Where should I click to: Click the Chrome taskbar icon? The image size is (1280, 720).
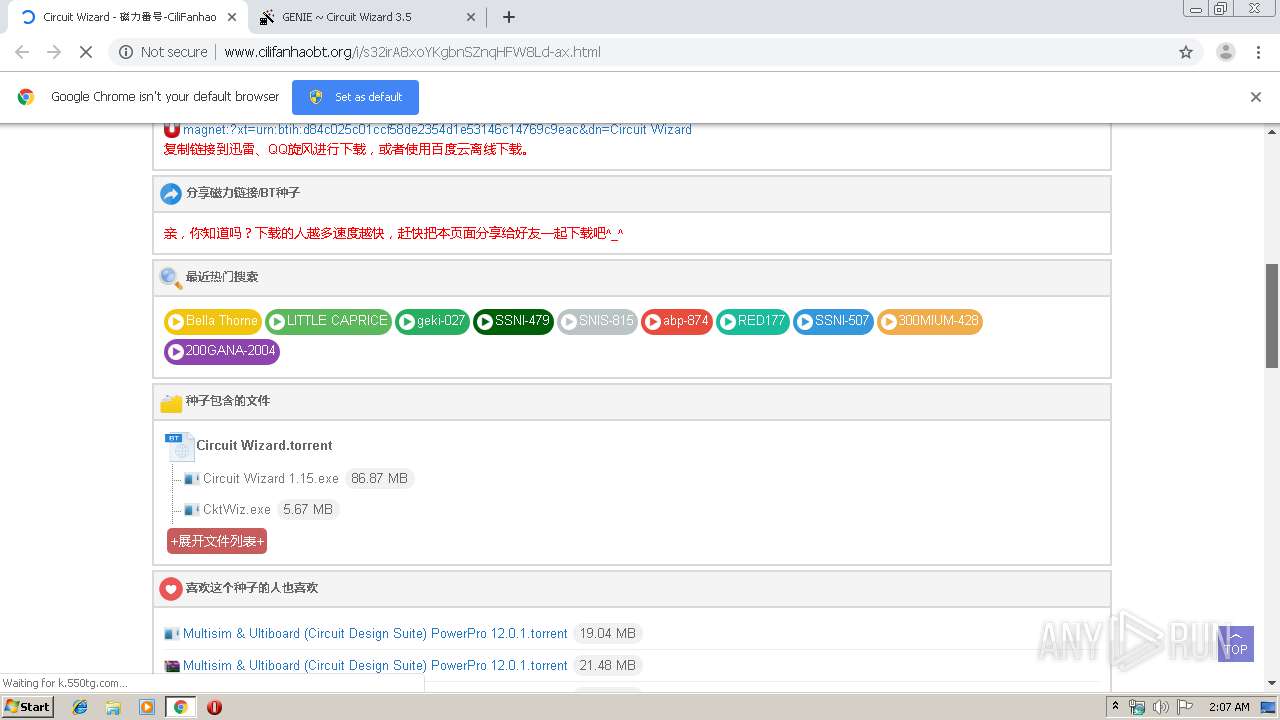181,707
